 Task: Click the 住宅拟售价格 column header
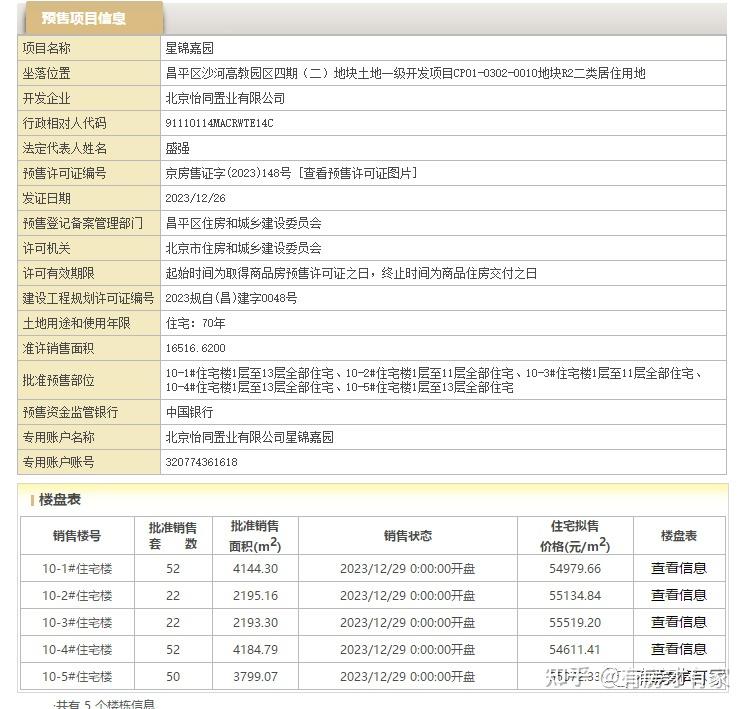(x=575, y=536)
